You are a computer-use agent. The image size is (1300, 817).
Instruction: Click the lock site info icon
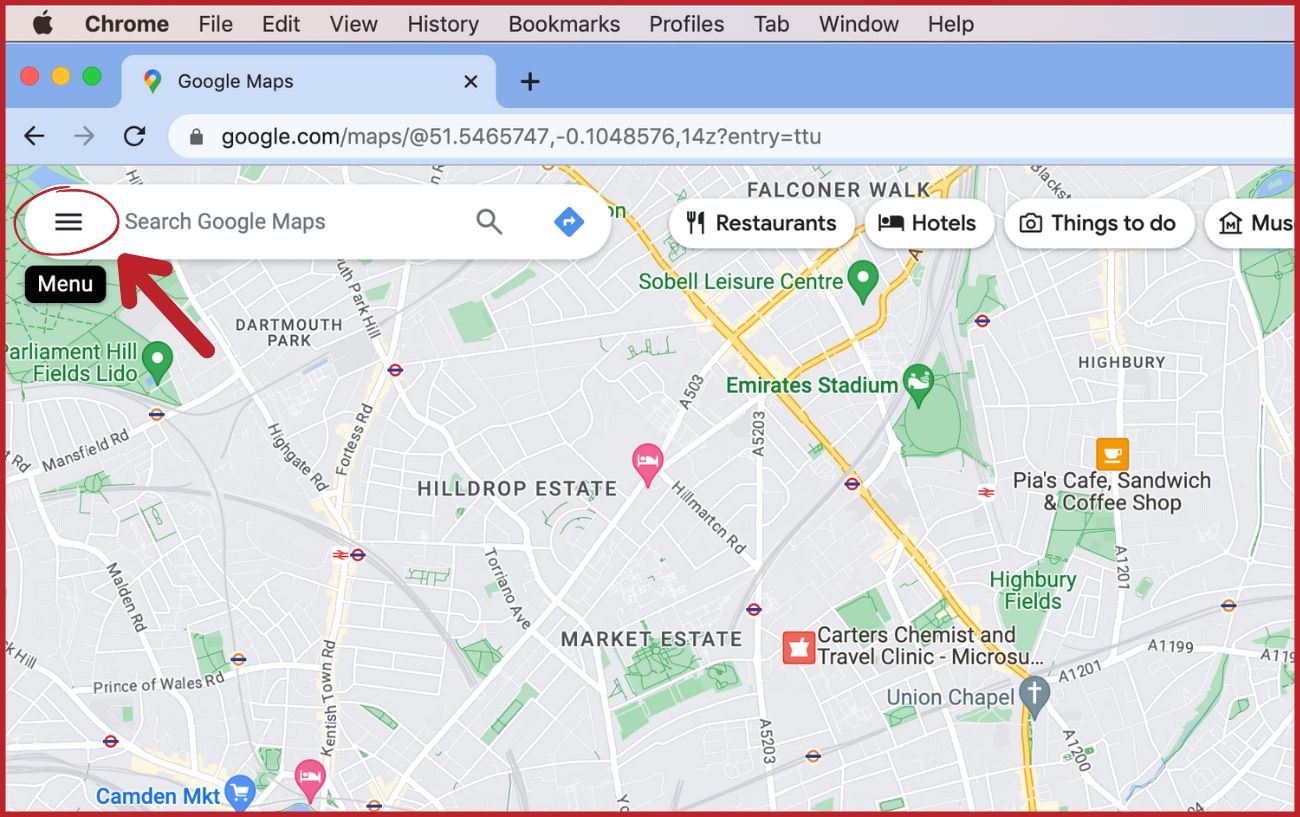click(196, 136)
